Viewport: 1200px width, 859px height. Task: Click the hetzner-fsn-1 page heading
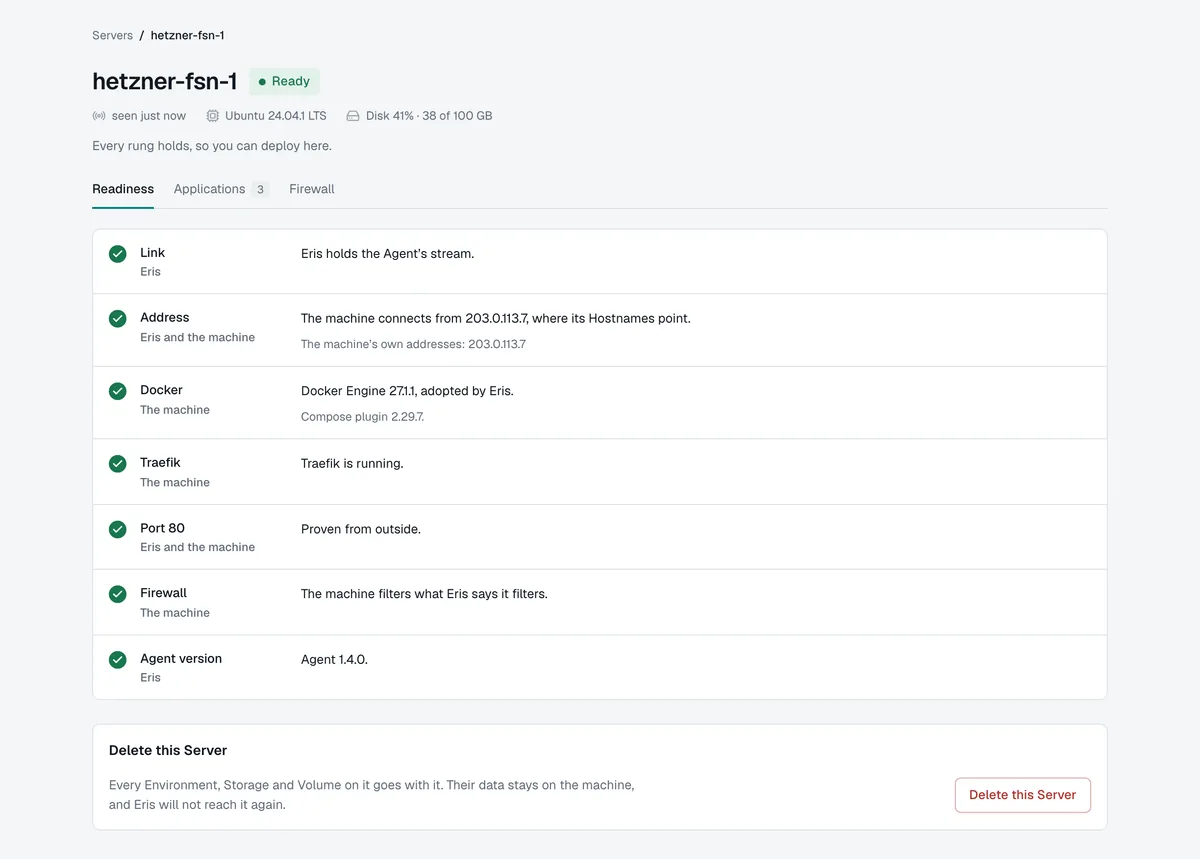point(164,82)
